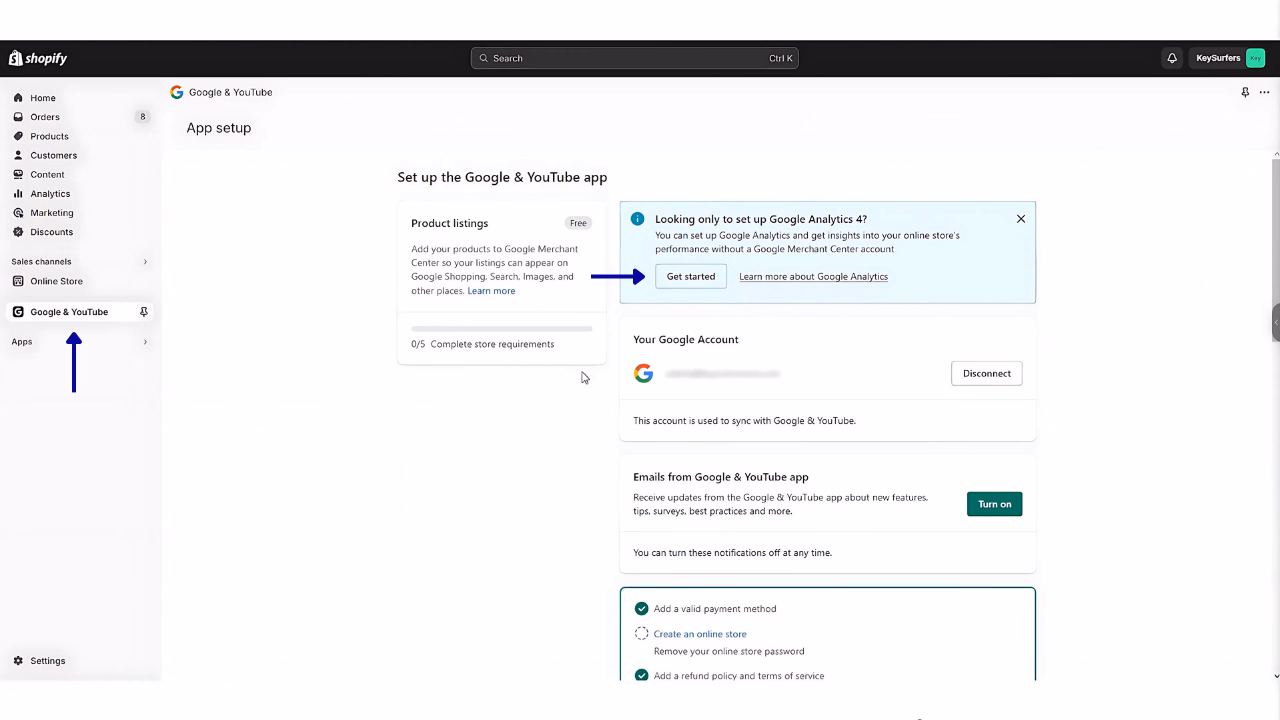
Task: Click the Settings gear icon
Action: (x=18, y=661)
